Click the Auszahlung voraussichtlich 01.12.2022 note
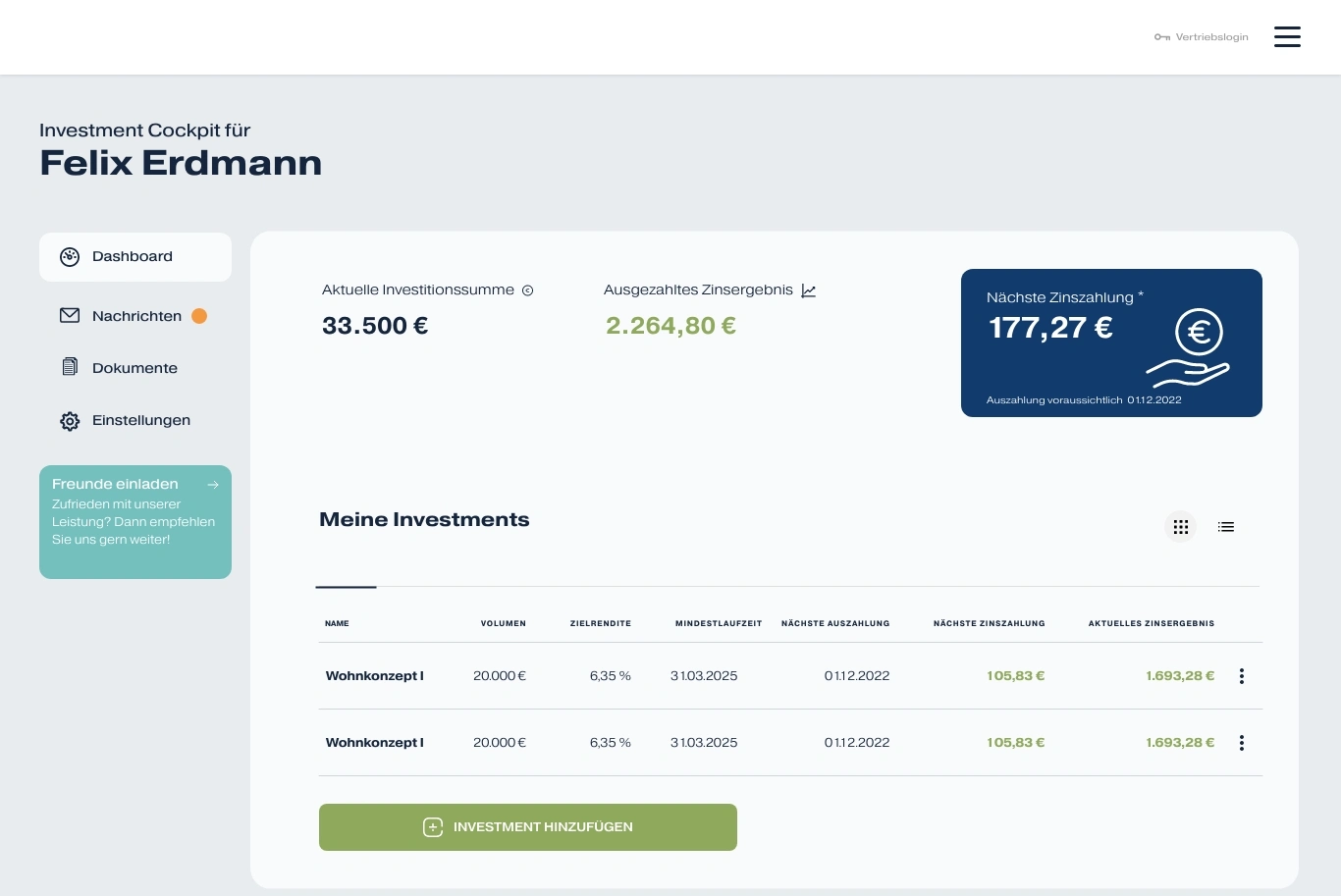1341x896 pixels. pos(1084,400)
